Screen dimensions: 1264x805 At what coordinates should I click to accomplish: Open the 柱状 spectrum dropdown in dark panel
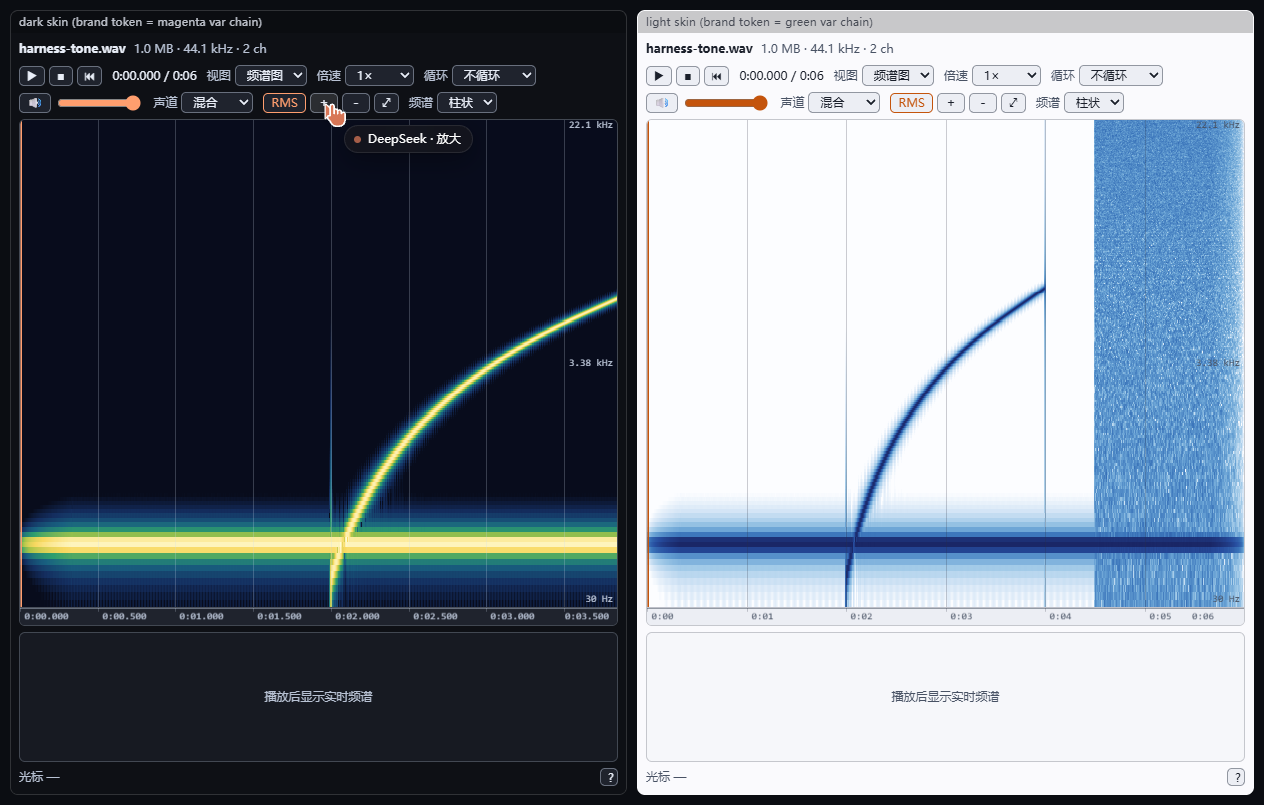point(467,103)
